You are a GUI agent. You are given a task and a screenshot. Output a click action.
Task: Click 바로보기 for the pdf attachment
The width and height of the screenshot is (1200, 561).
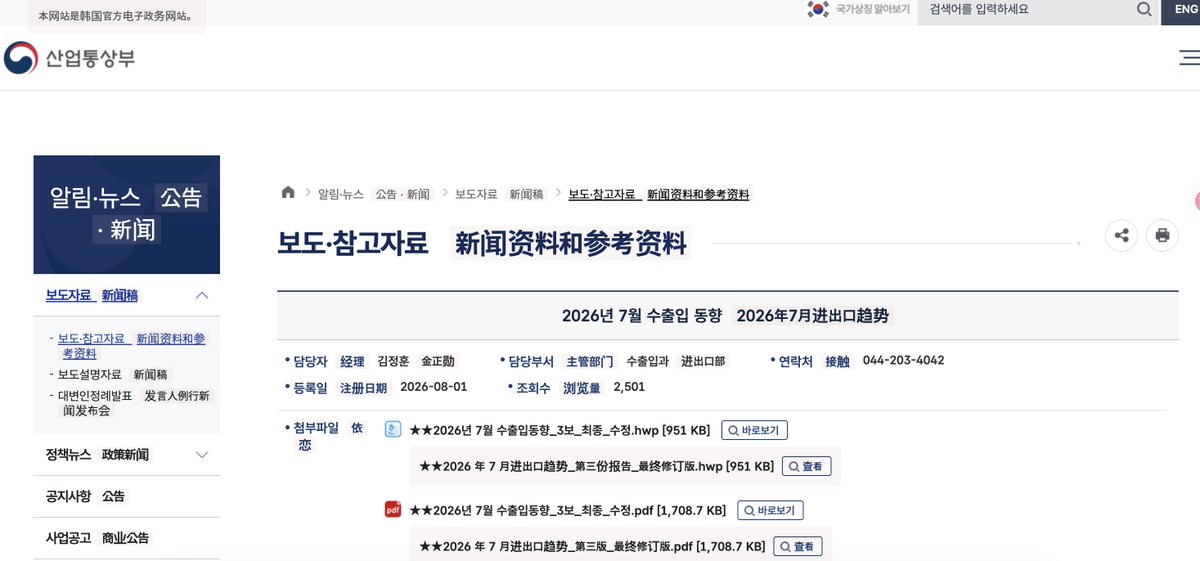click(770, 511)
